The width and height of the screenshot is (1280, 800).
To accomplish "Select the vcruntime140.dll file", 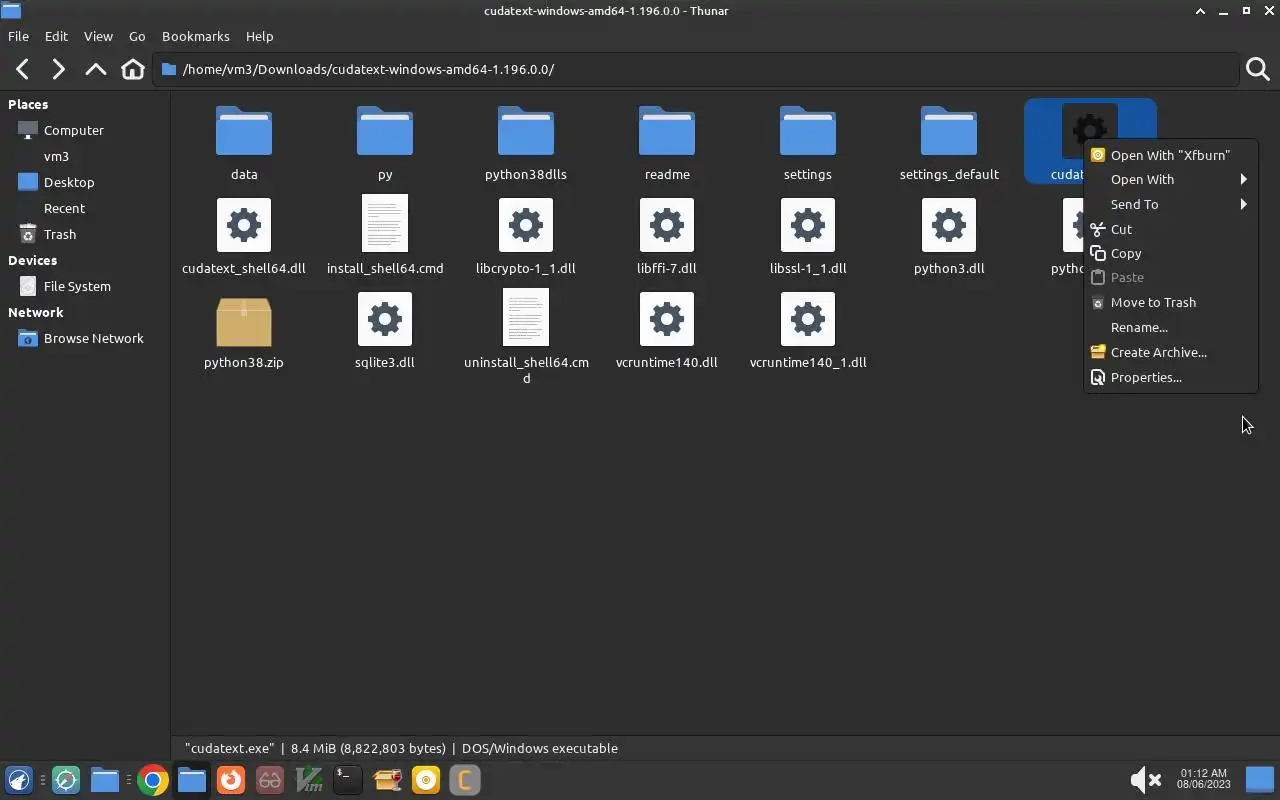I will (667, 330).
